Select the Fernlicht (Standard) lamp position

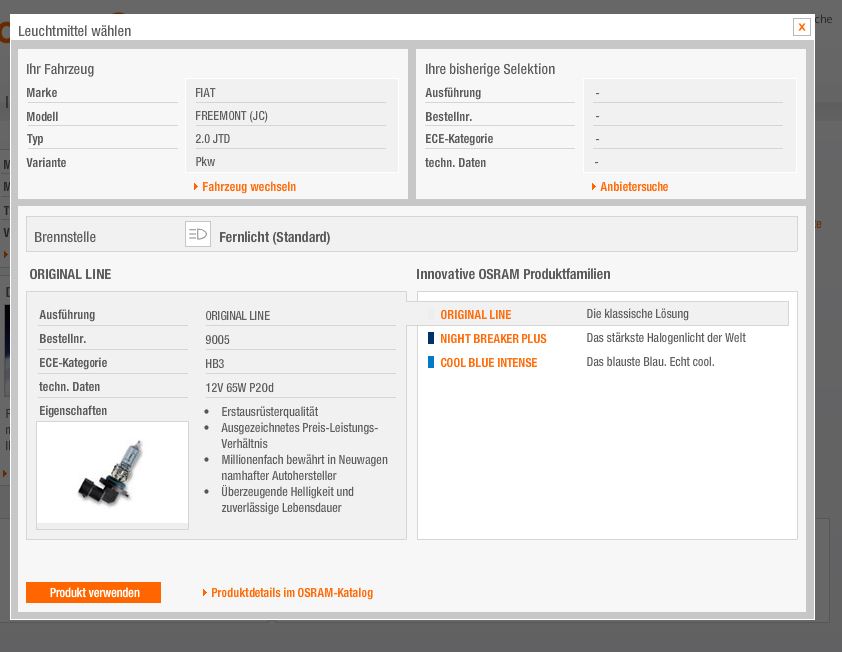274,237
